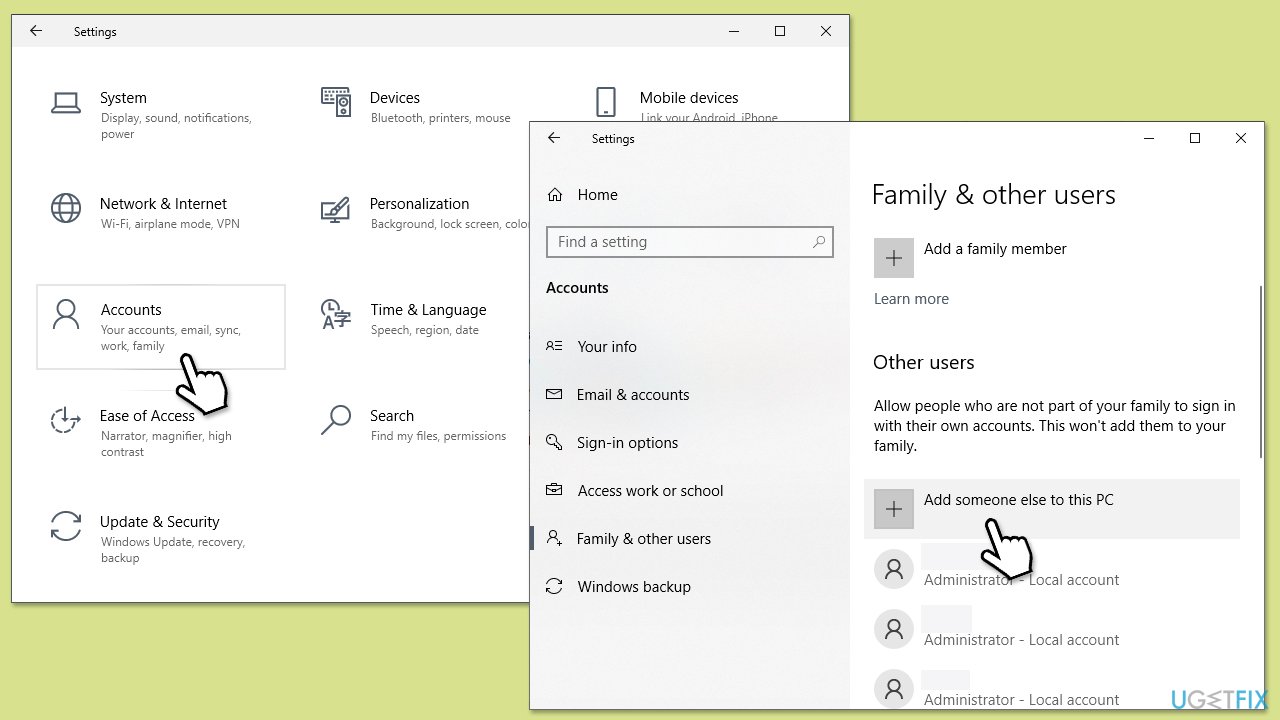Go back in the front Settings window

pos(554,138)
